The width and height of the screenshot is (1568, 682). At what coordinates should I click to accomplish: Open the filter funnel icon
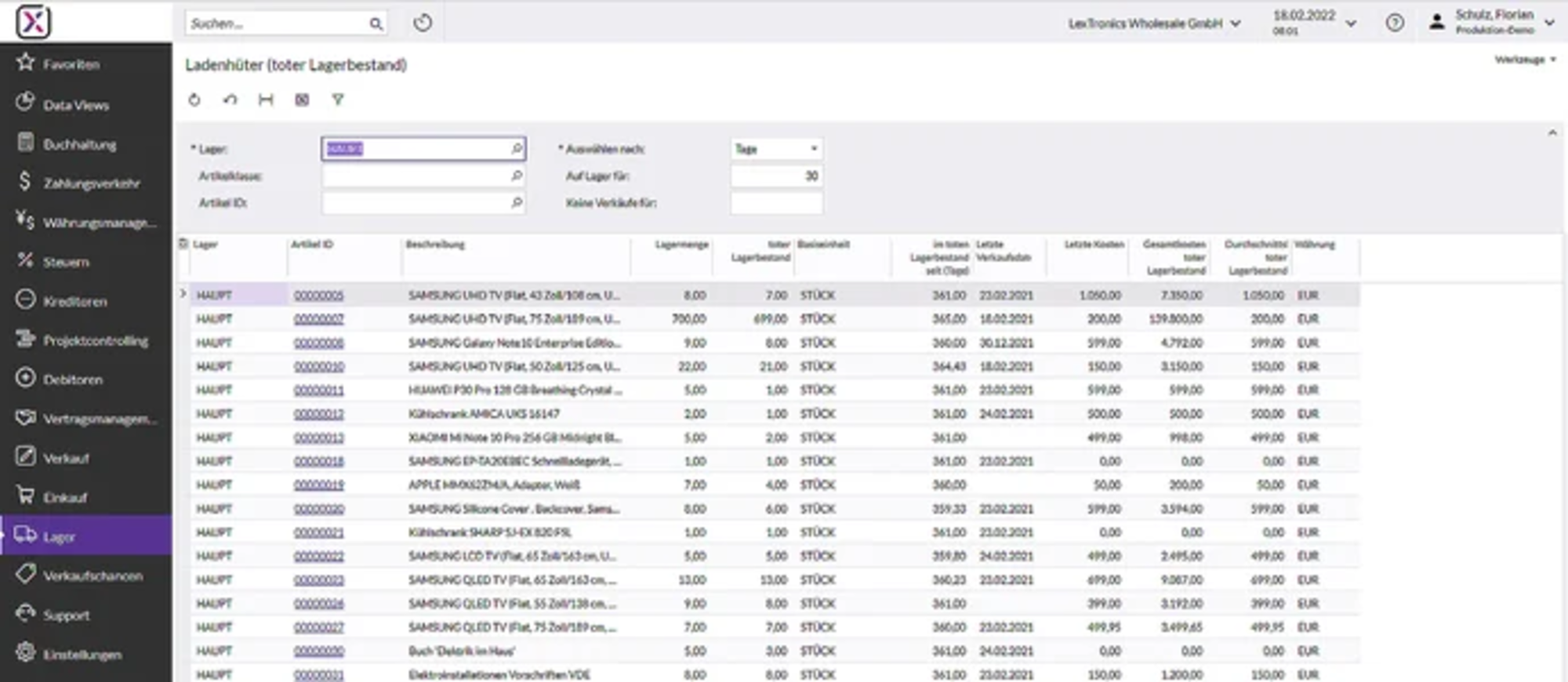(x=338, y=100)
